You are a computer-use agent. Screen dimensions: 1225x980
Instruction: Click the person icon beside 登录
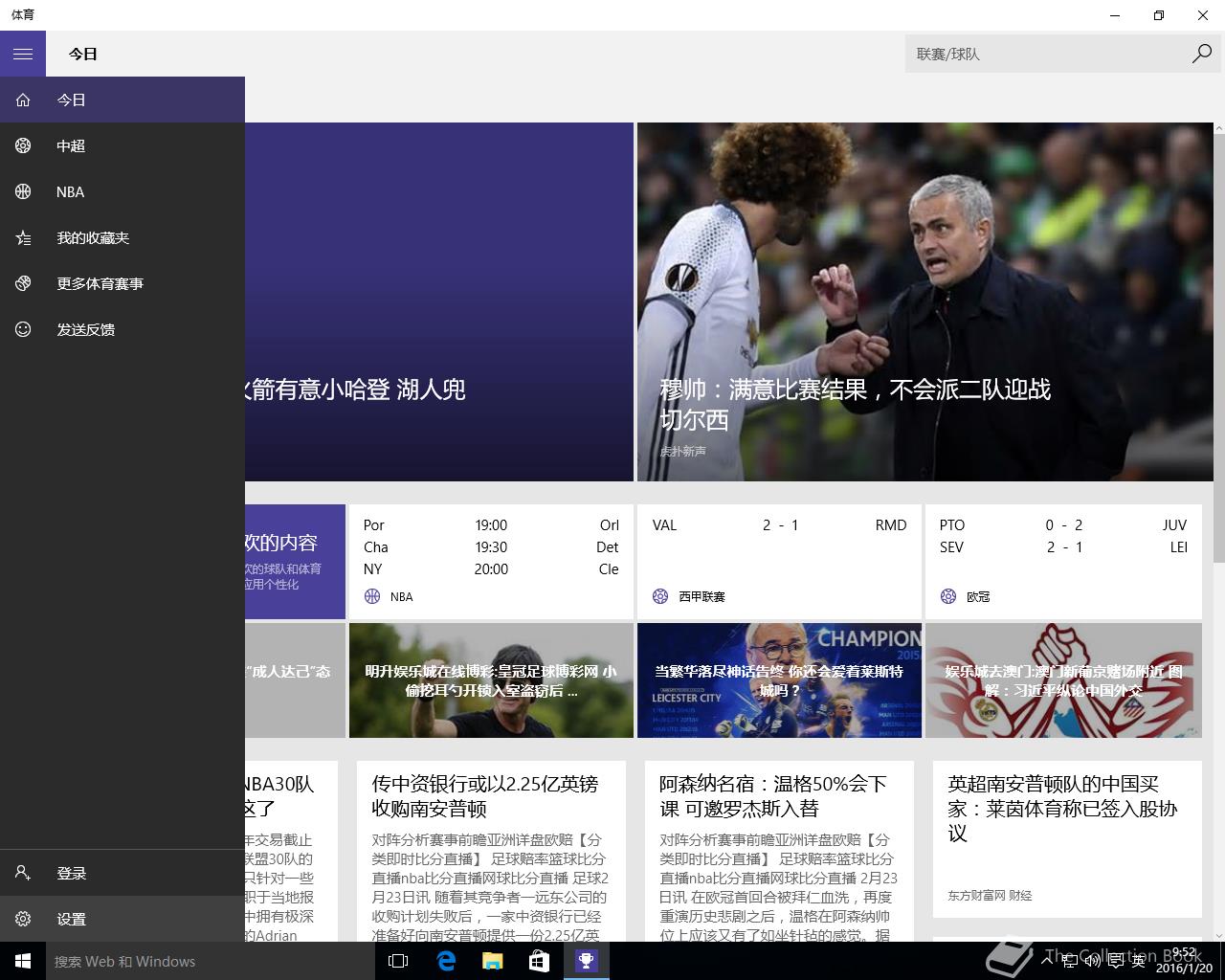tap(23, 873)
